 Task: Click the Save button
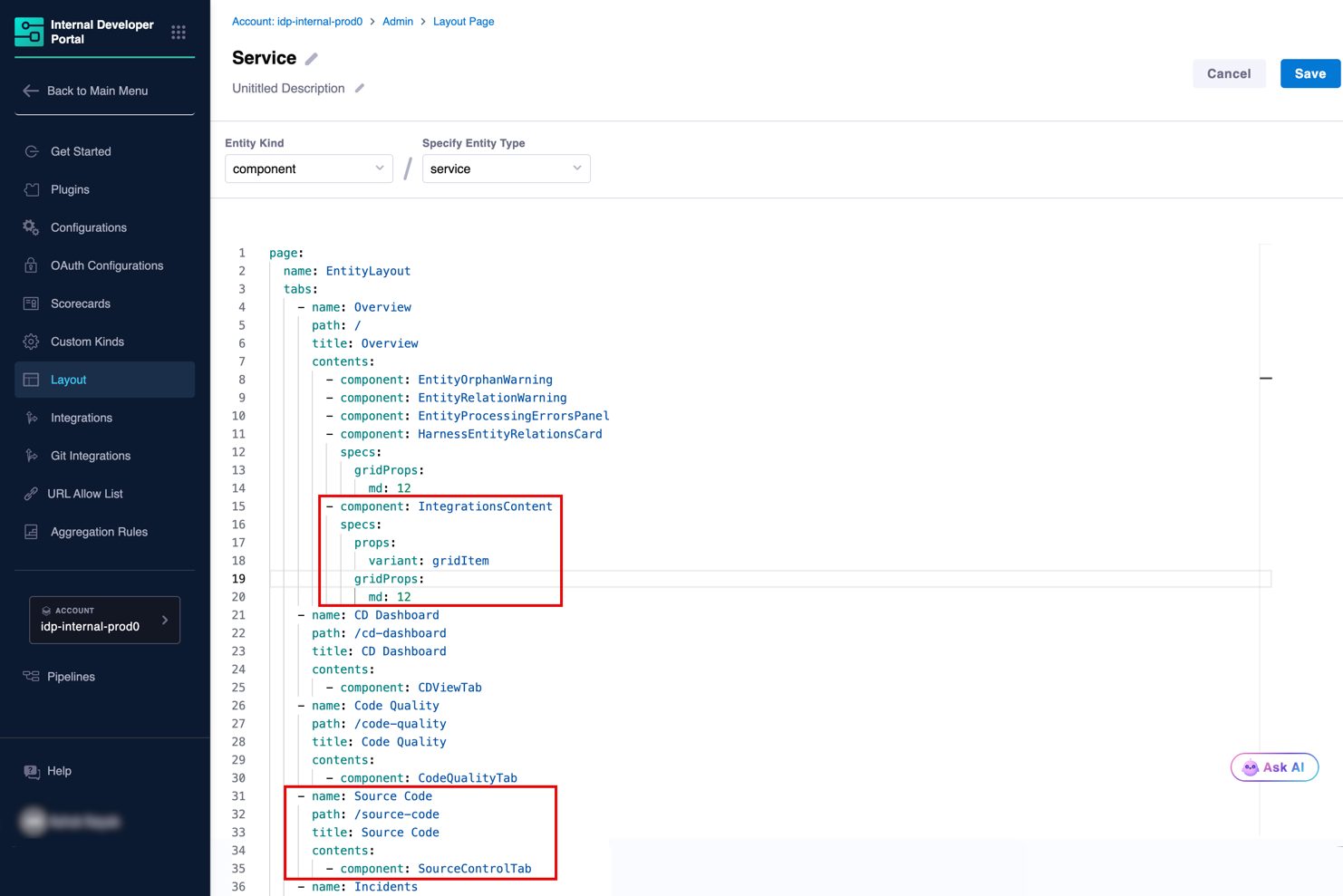(x=1309, y=73)
